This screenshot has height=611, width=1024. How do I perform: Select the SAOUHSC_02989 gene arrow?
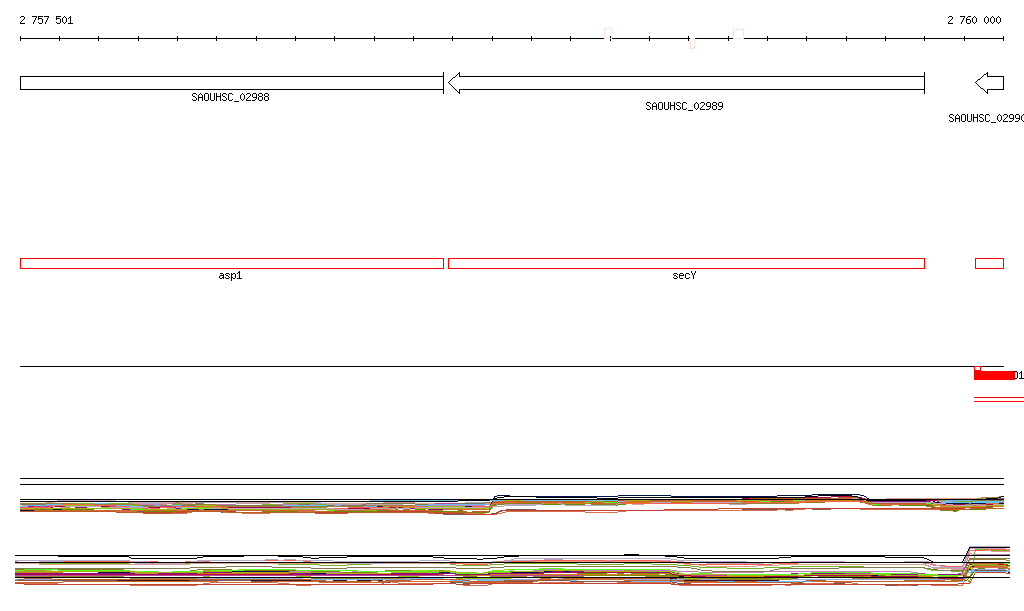[686, 83]
